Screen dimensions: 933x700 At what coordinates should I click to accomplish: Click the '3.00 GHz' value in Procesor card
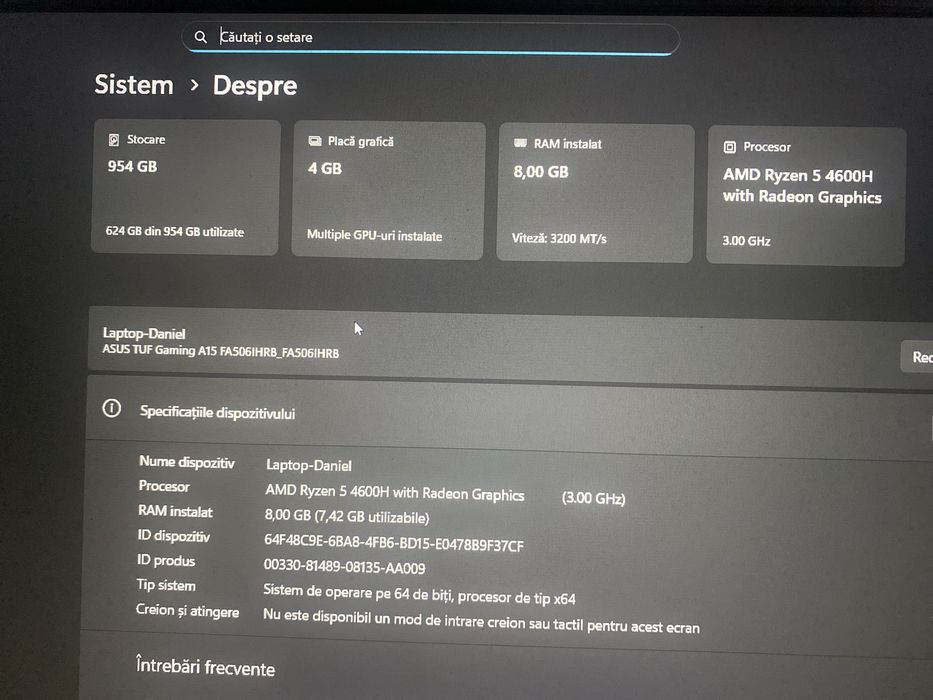click(x=746, y=241)
